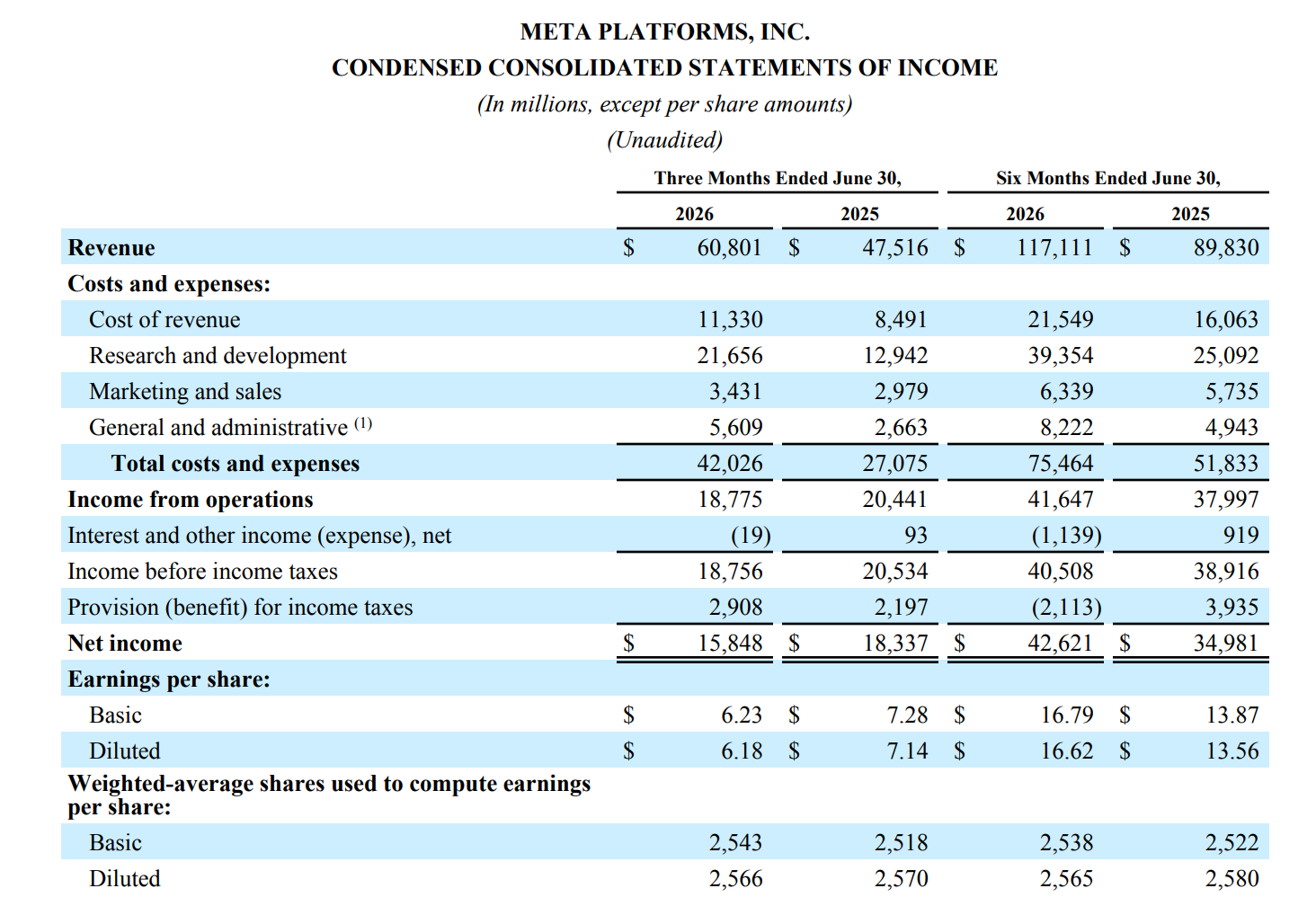Click the "Marketing and sales" row label
This screenshot has height=915, width=1316.
click(x=185, y=392)
